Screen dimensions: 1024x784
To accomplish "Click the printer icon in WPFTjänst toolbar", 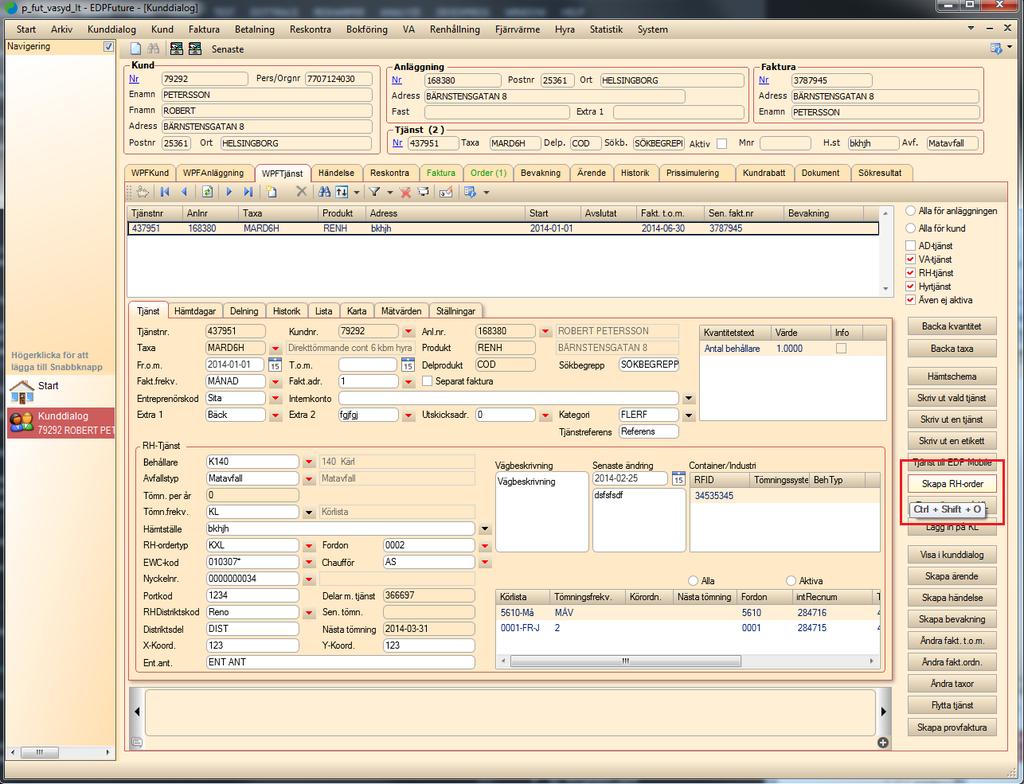I will [424, 192].
